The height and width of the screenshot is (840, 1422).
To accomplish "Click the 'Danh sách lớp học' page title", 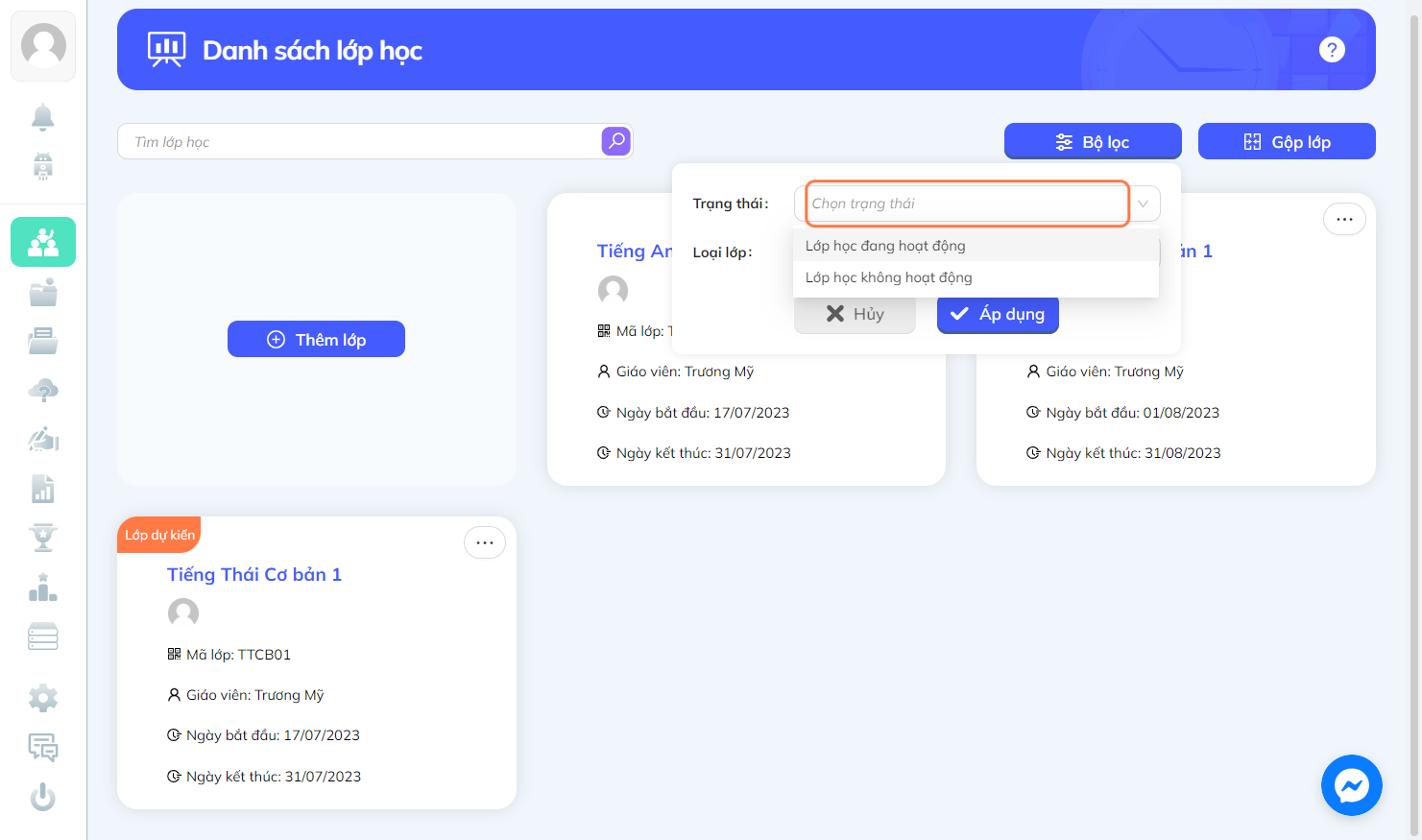I will (312, 50).
